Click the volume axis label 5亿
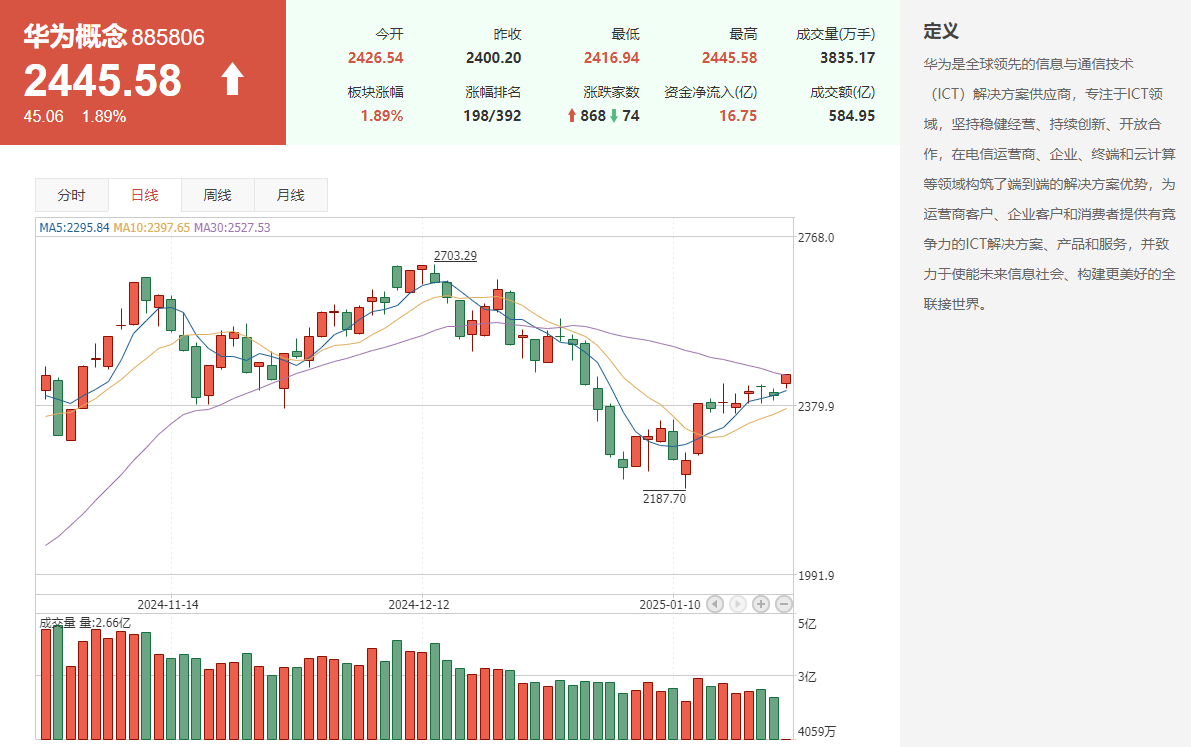The height and width of the screenshot is (747, 1191). (x=807, y=624)
